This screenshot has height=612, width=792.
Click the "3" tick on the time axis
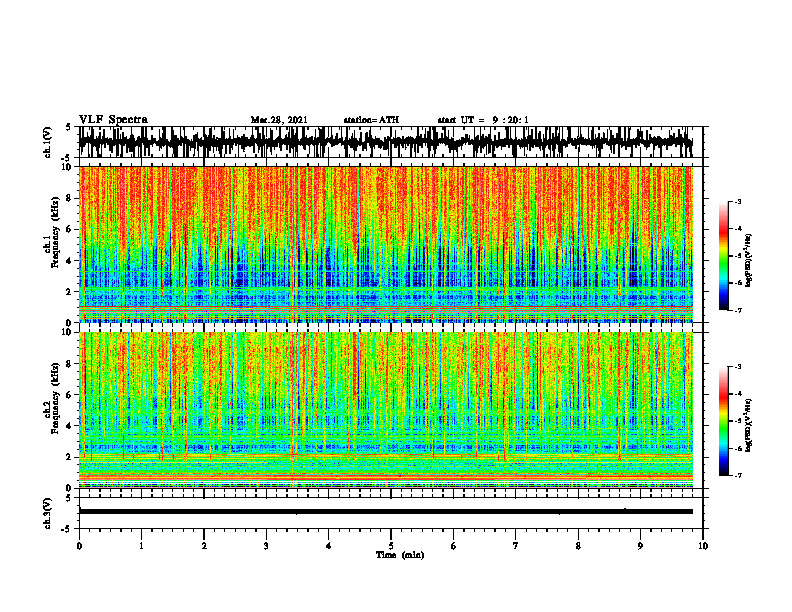pyautogui.click(x=266, y=546)
